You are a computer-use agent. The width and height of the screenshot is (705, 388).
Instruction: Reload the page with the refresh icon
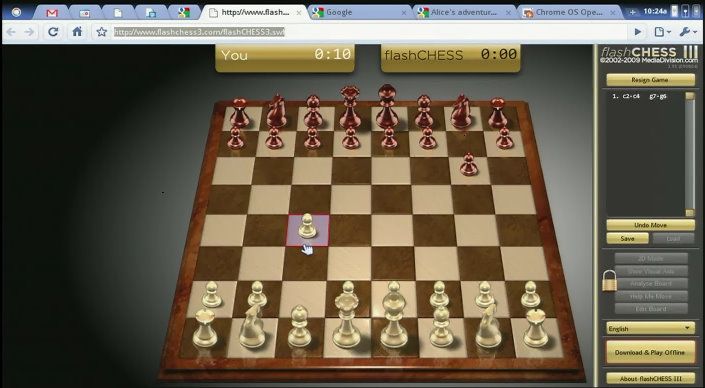point(53,31)
